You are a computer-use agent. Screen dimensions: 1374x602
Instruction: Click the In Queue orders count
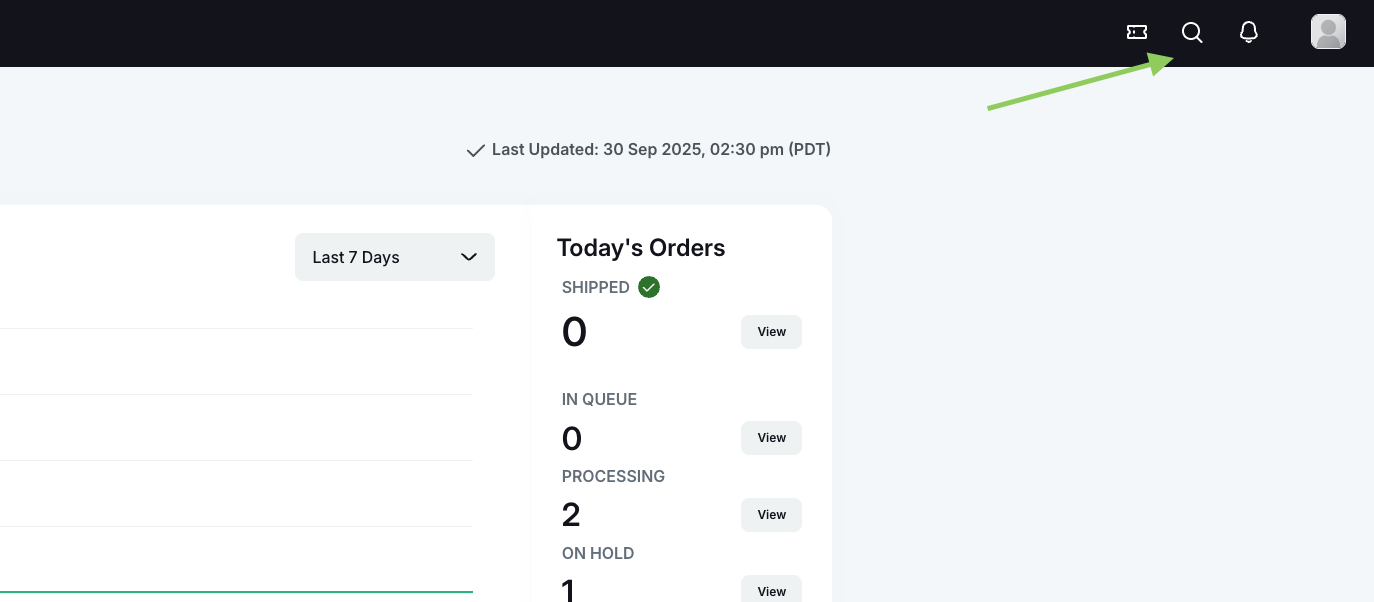click(572, 439)
